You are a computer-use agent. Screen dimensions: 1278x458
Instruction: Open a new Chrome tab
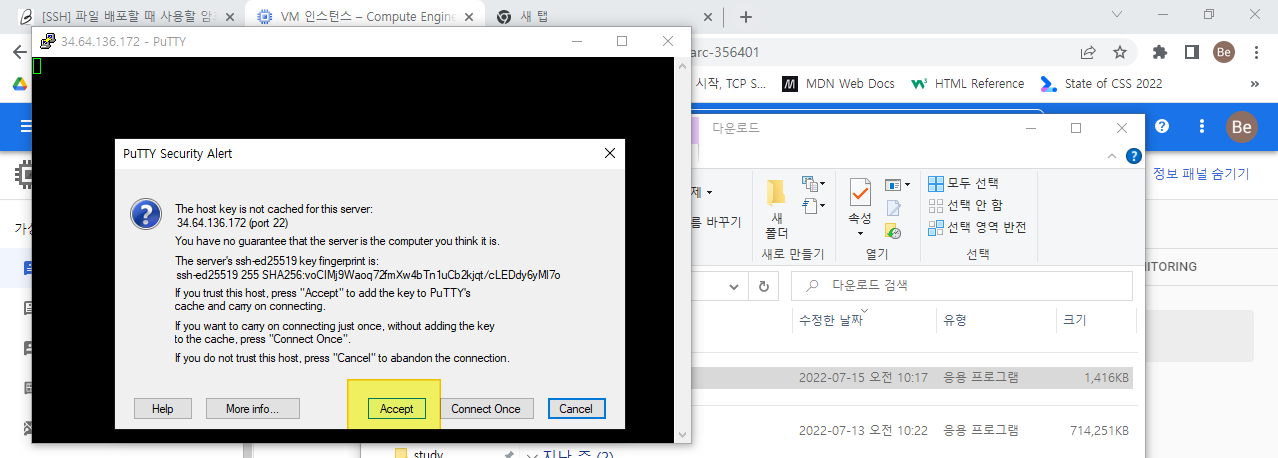click(x=746, y=16)
